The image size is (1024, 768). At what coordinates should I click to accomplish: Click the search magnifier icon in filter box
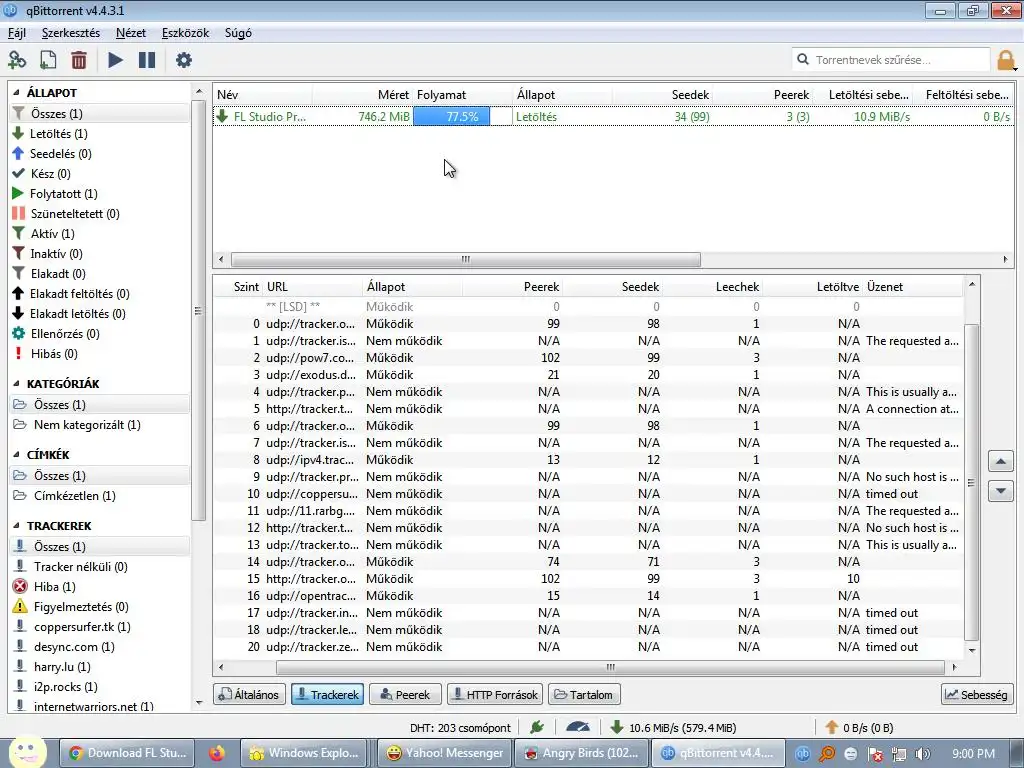click(x=803, y=59)
